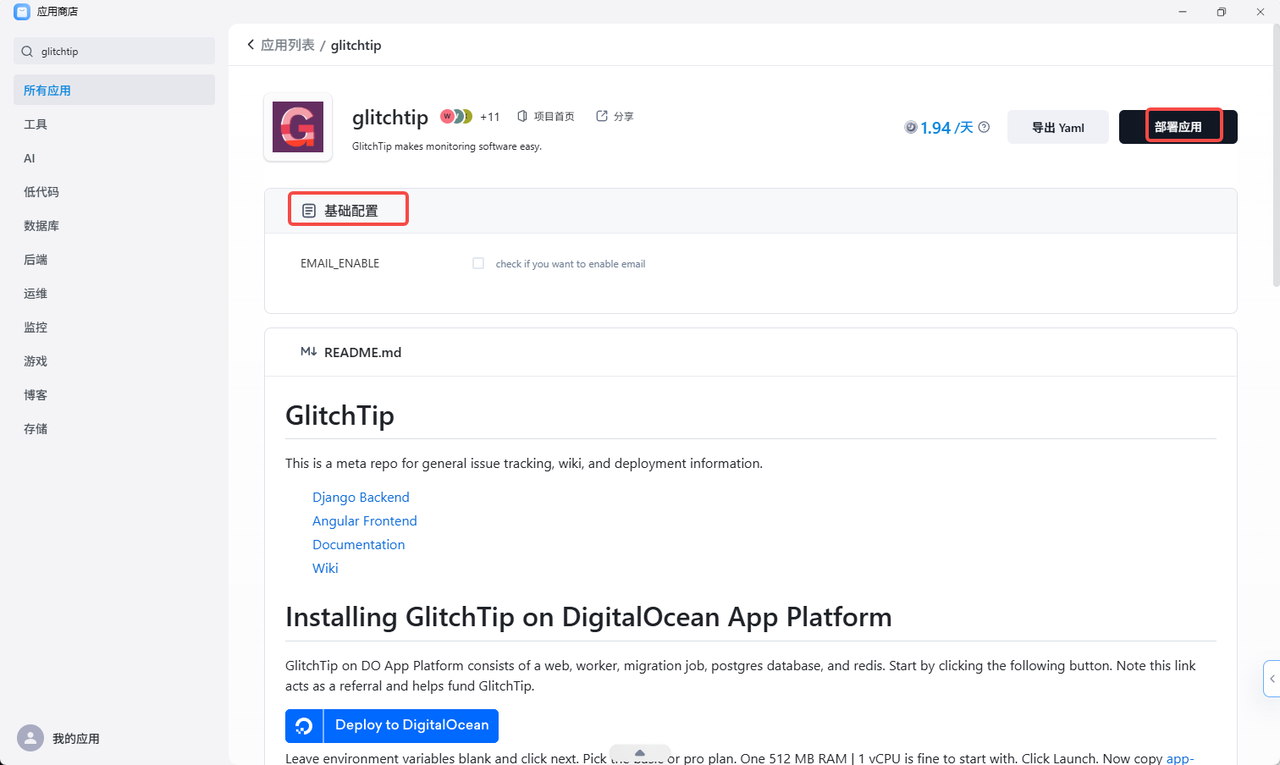Click the 1.94 /天 price text
The image size is (1280, 765).
coord(946,128)
